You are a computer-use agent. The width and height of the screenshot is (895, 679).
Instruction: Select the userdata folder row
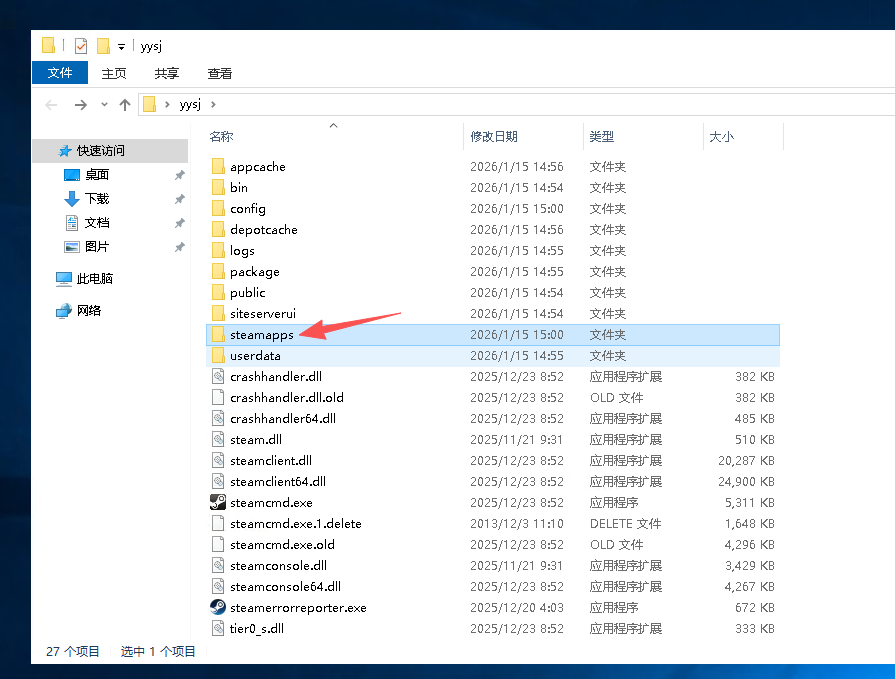(255, 356)
